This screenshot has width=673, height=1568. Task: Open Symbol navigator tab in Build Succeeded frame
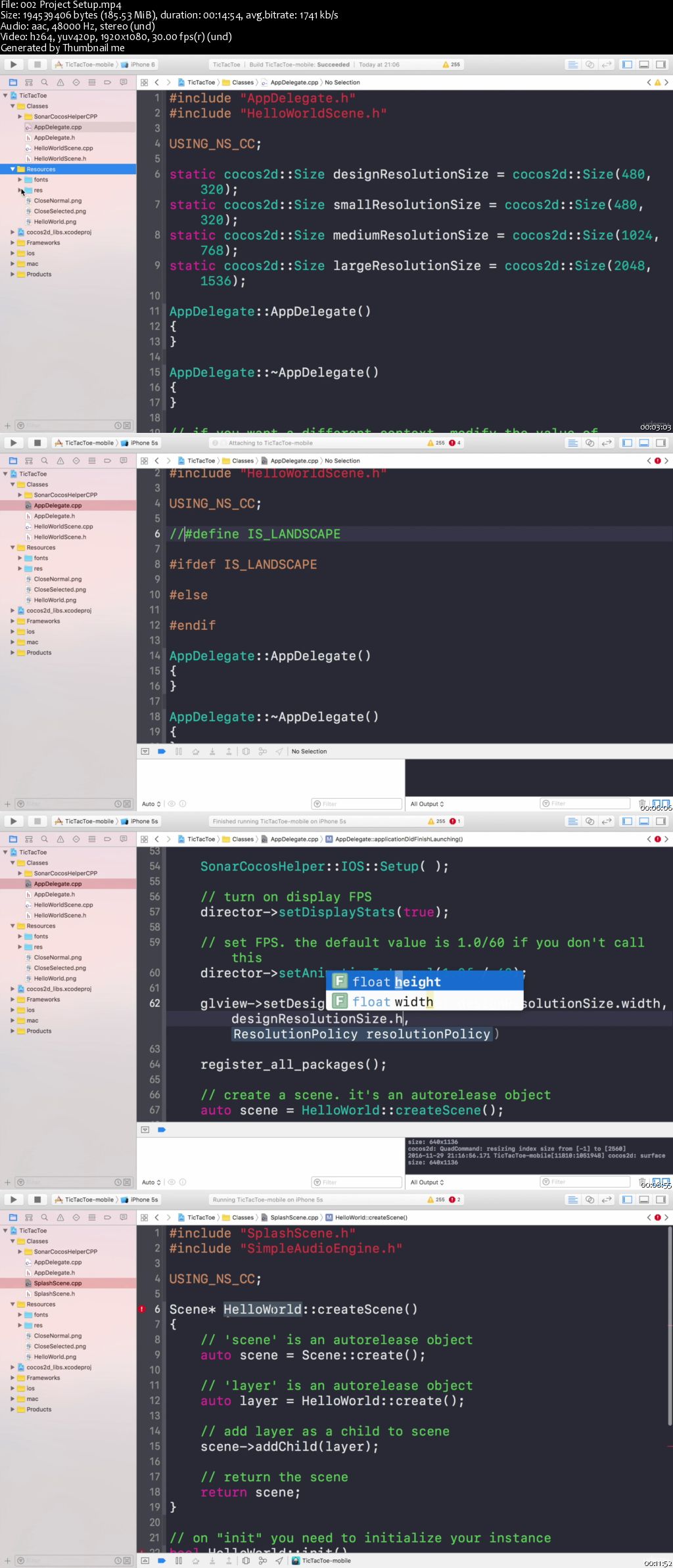pyautogui.click(x=29, y=82)
